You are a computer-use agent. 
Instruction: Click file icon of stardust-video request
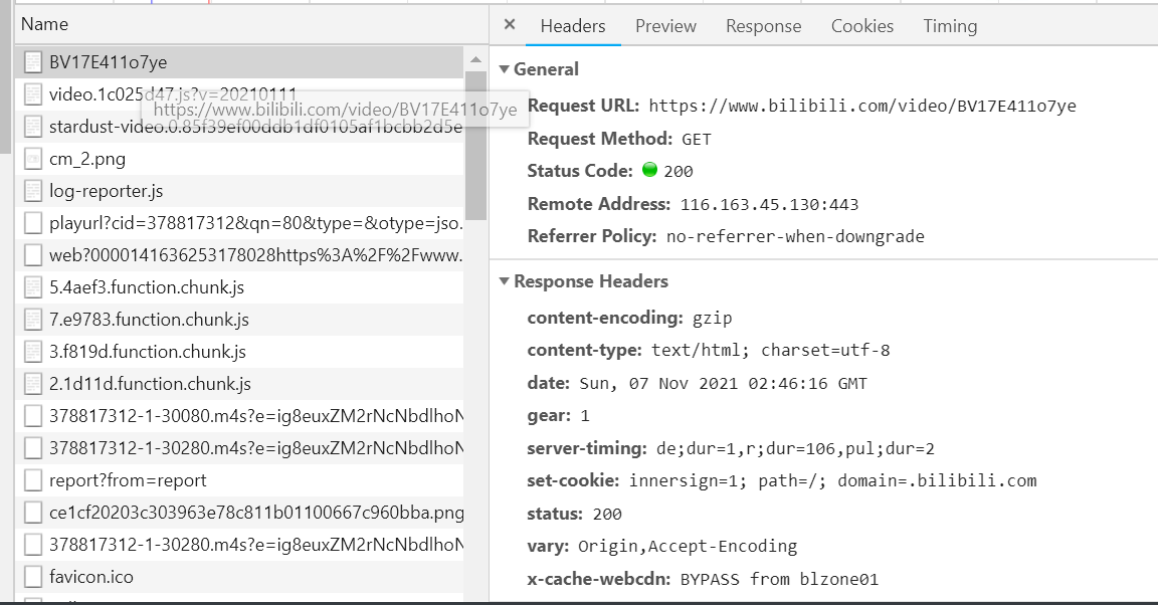click(x=32, y=126)
